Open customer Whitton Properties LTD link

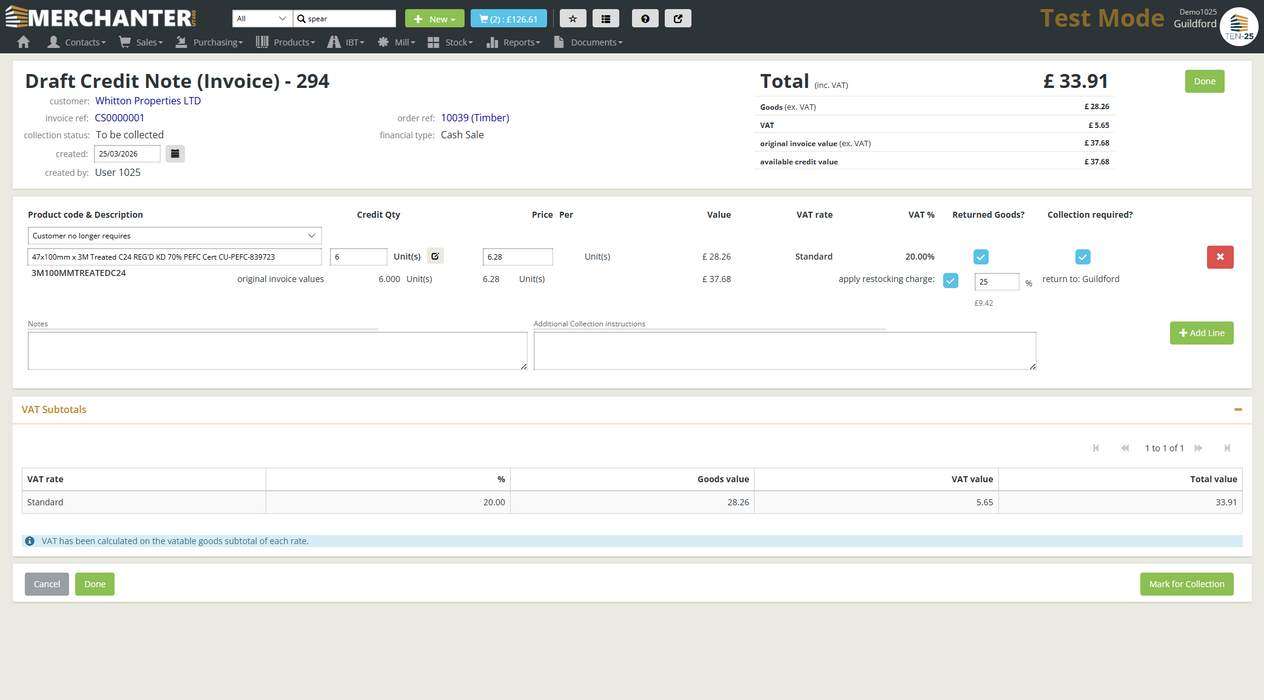[x=148, y=101]
